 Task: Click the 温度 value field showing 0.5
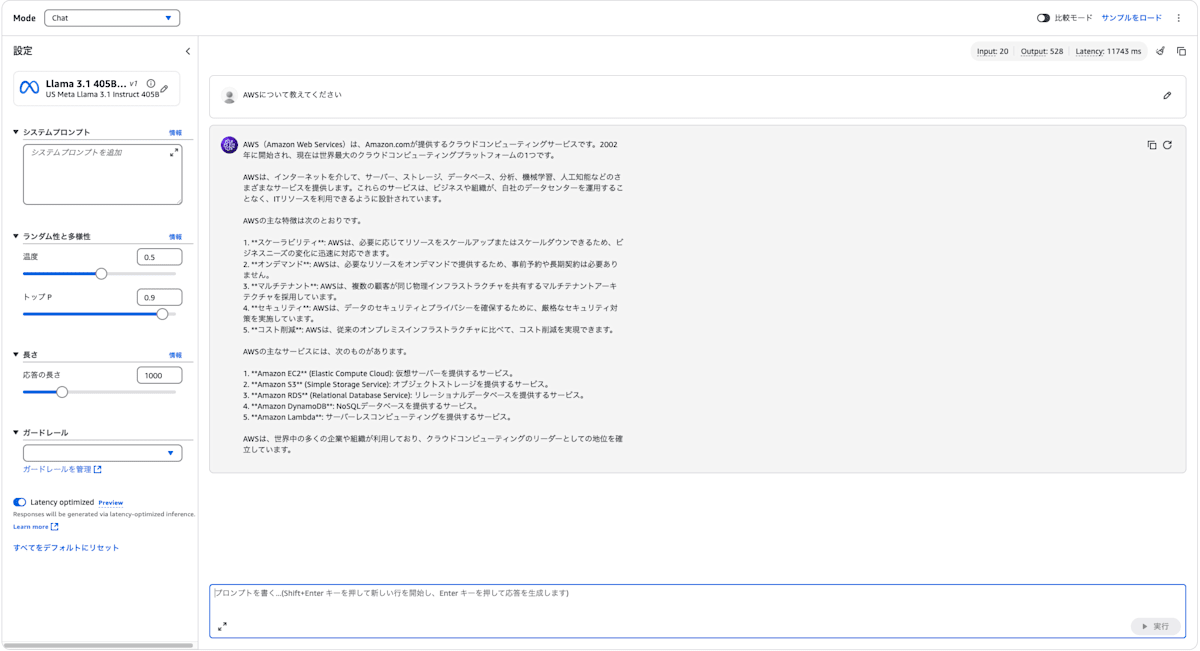point(159,257)
